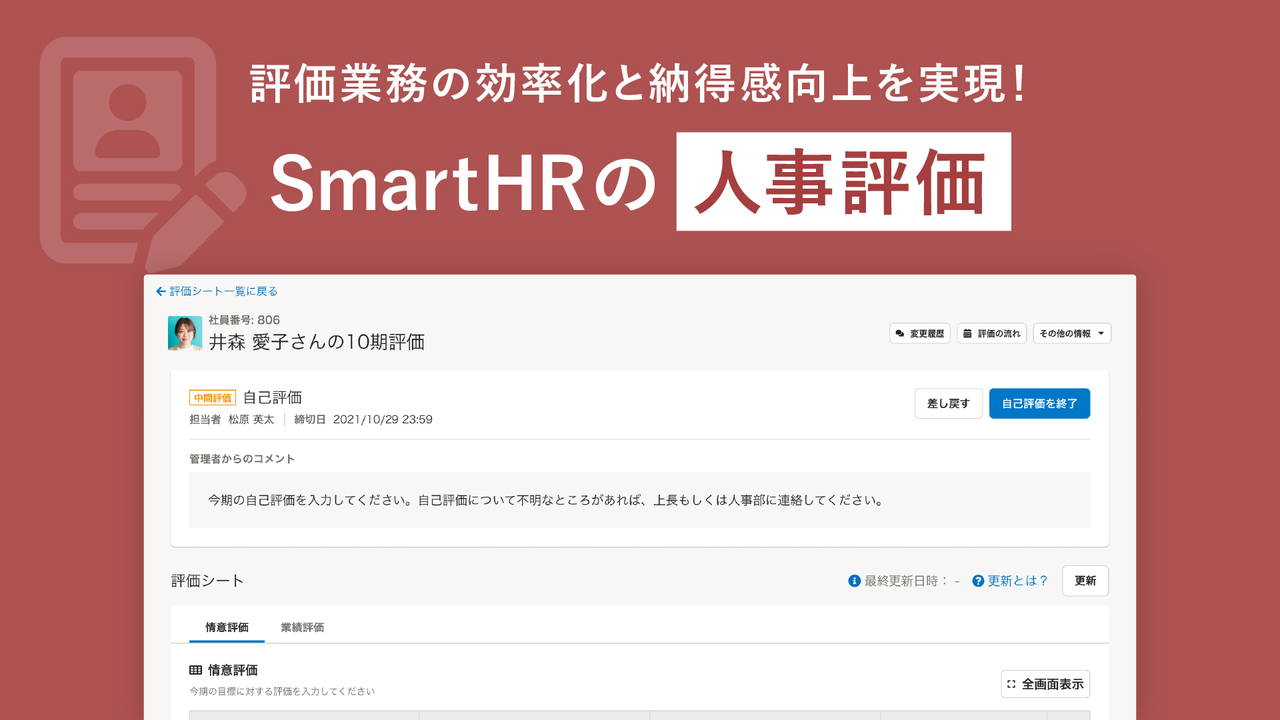Click the 評価シート section heading

coord(207,580)
